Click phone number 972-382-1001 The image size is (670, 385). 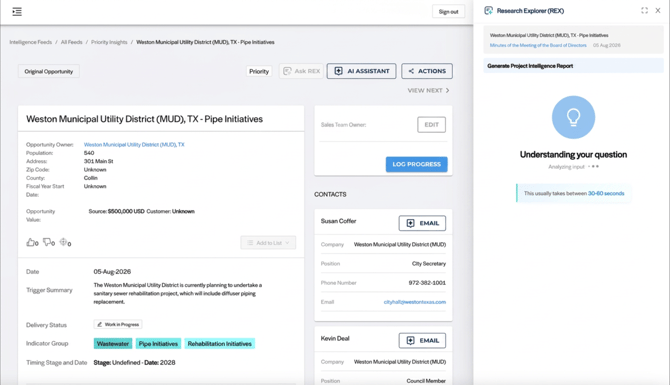click(x=427, y=283)
